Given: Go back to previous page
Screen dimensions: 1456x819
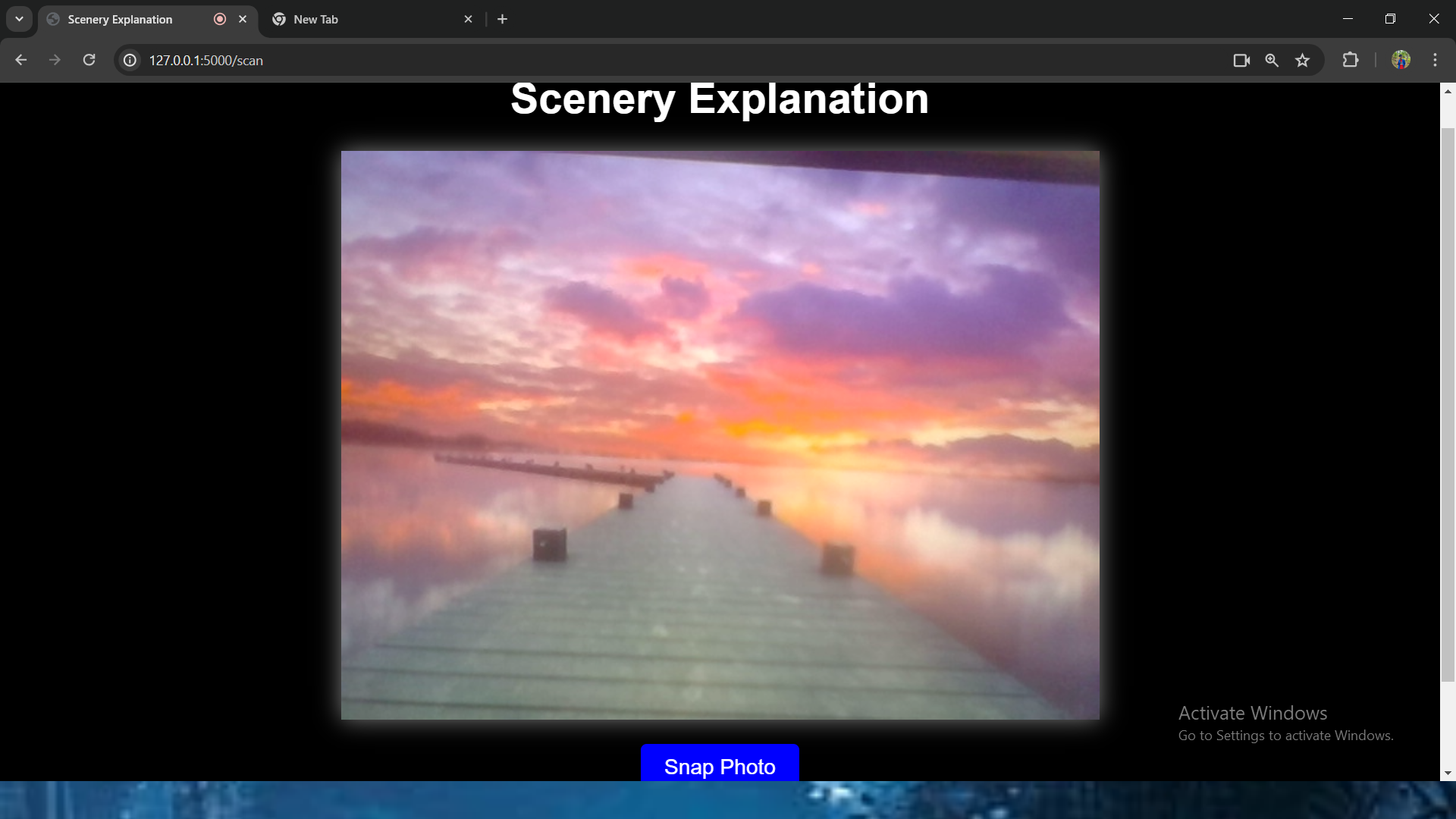Looking at the screenshot, I should (21, 60).
